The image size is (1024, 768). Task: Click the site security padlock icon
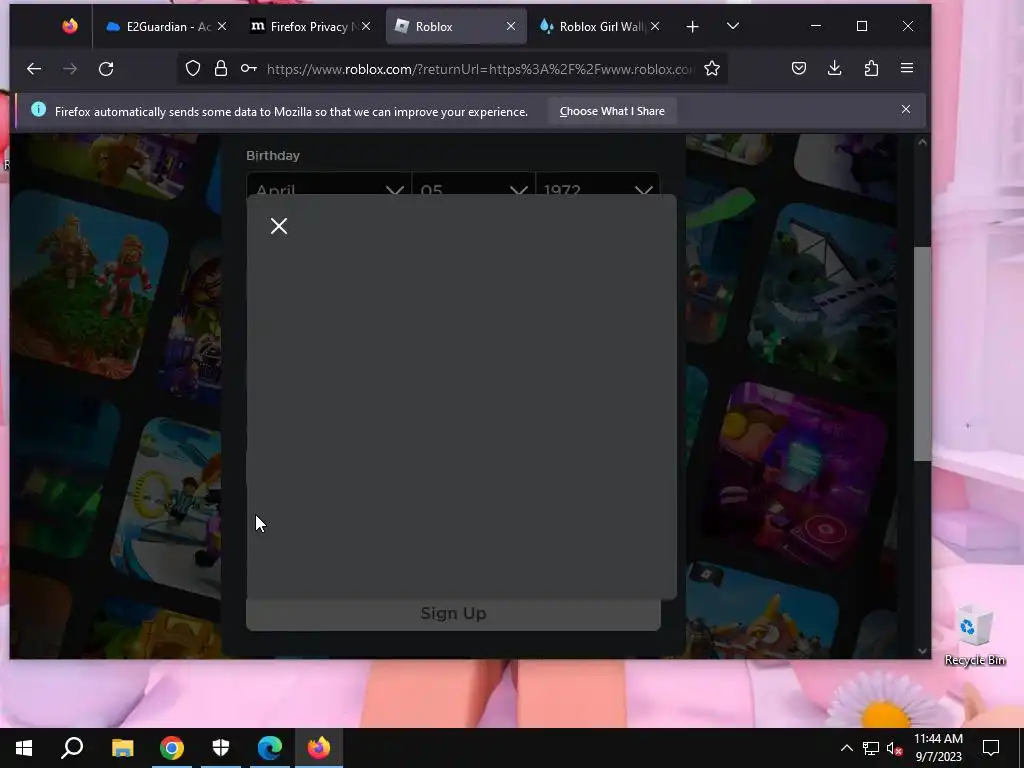pos(221,69)
